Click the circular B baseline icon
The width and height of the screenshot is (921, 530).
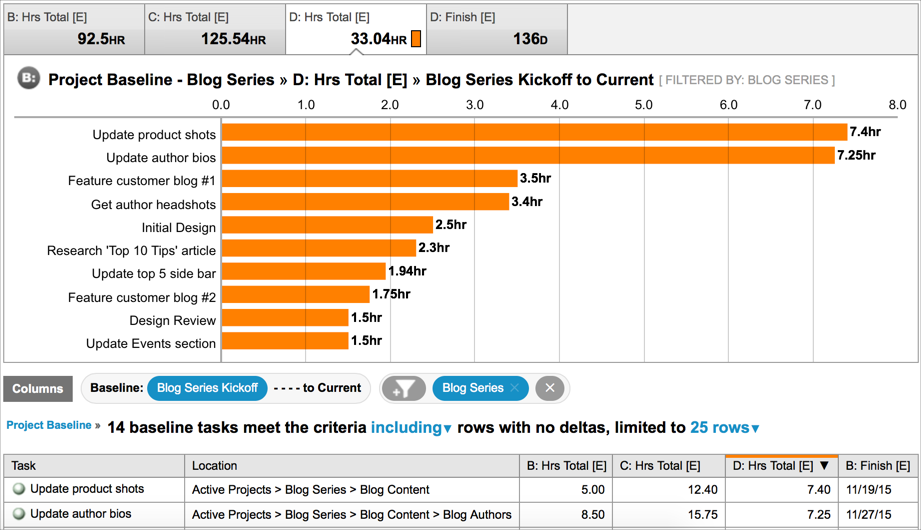28,78
